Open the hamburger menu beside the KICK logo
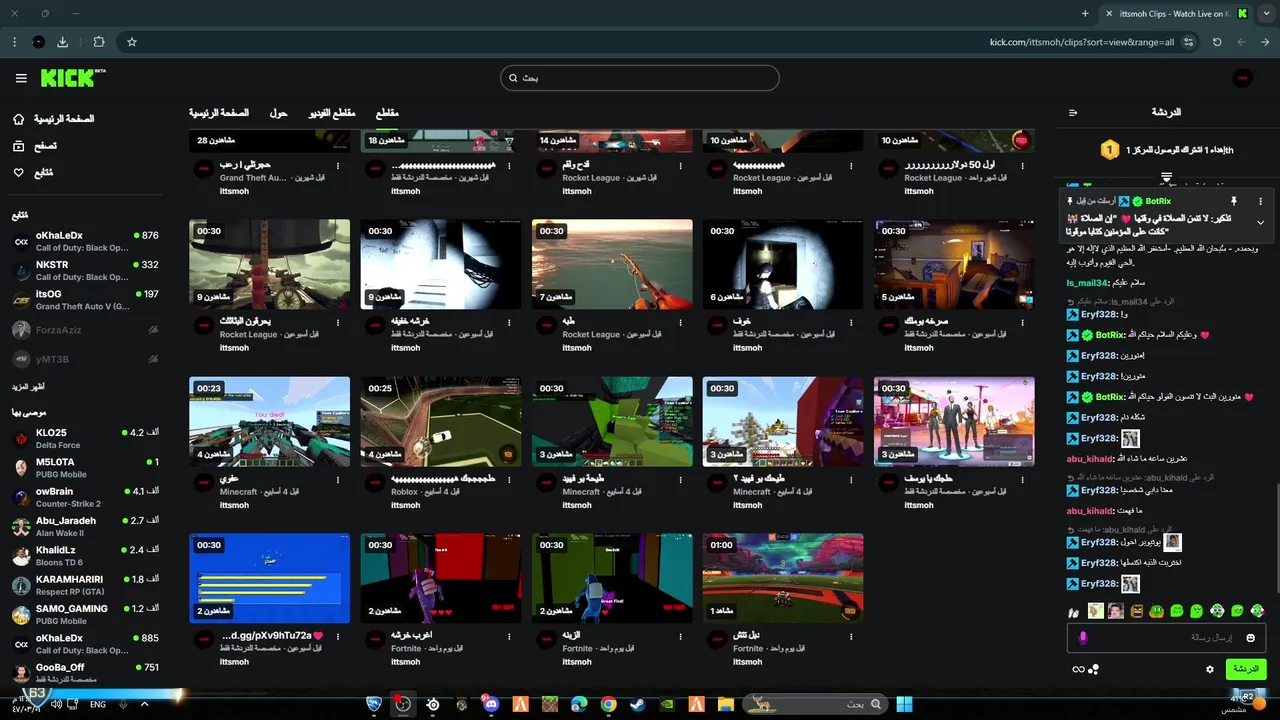Viewport: 1280px width, 720px height. click(21, 78)
